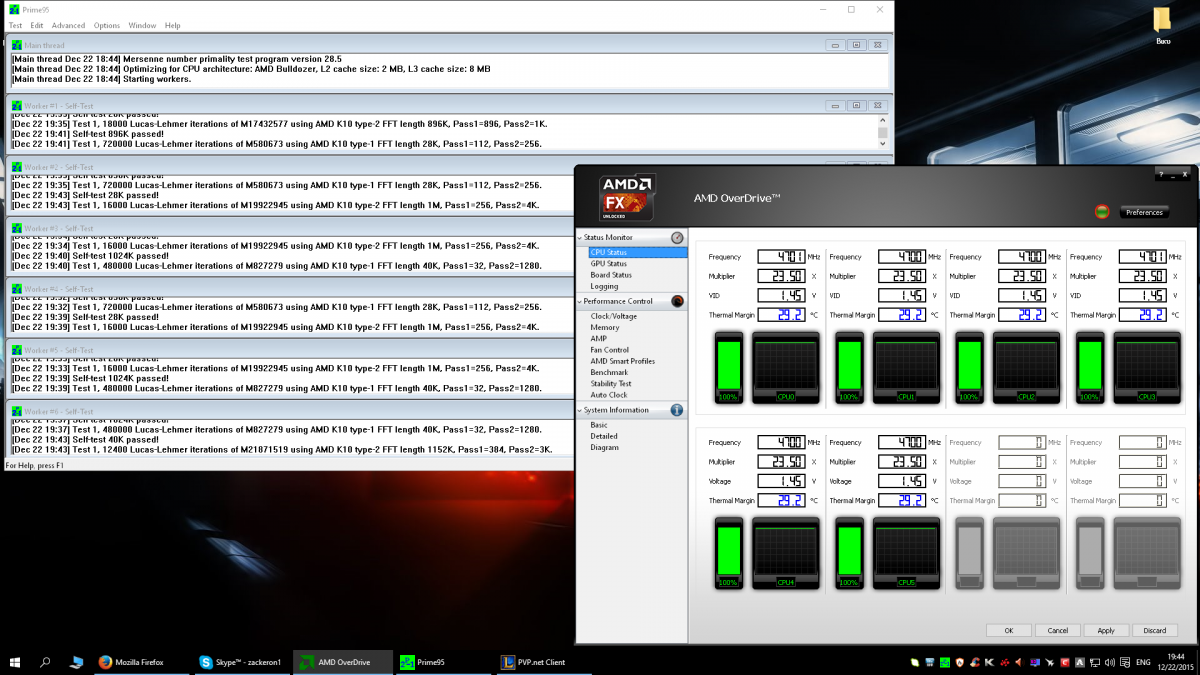Click the Avast shield tray icon
This screenshot has width=1200, height=675.
pyautogui.click(x=960, y=662)
